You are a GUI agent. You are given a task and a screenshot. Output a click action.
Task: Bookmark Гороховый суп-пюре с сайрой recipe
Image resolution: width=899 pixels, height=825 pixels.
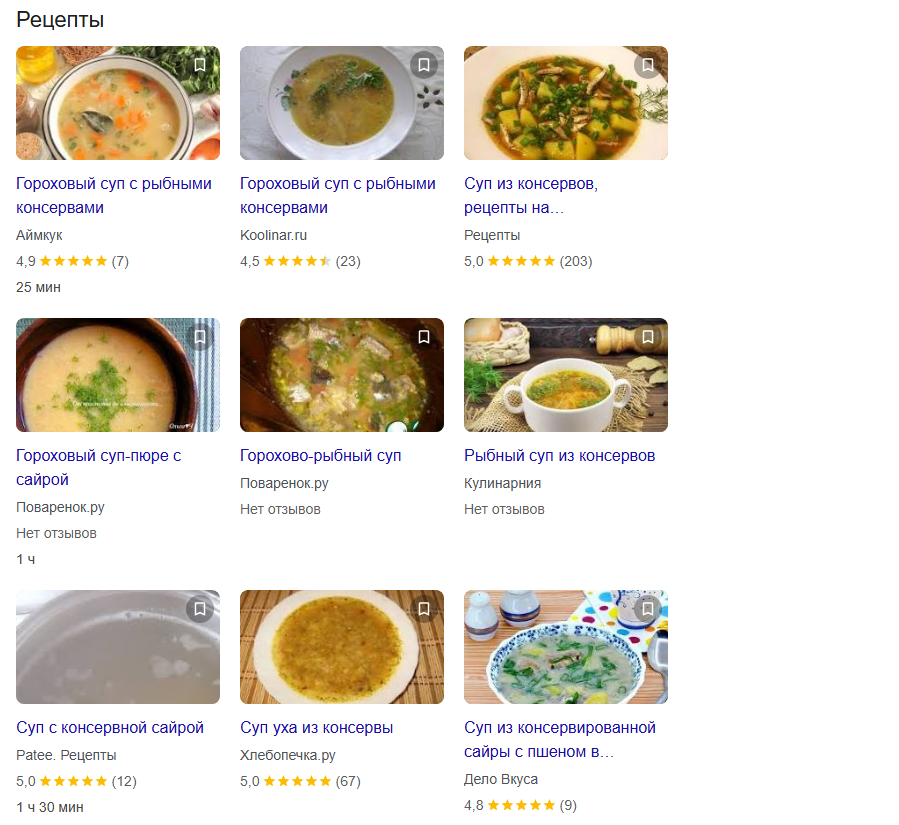pyautogui.click(x=200, y=337)
